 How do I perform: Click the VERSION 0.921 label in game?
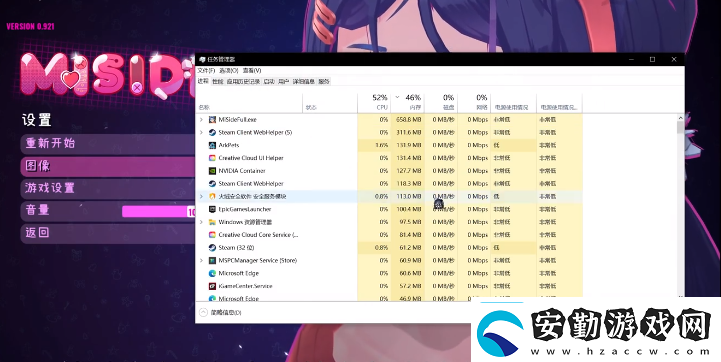click(30, 26)
